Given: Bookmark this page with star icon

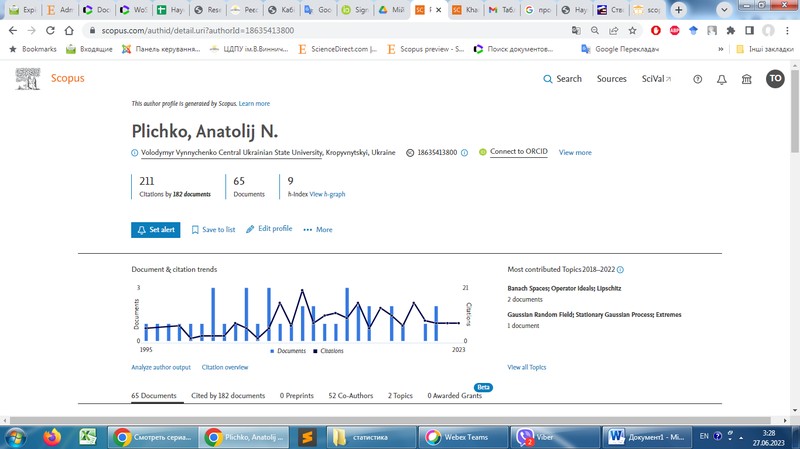Looking at the screenshot, I should 632,31.
